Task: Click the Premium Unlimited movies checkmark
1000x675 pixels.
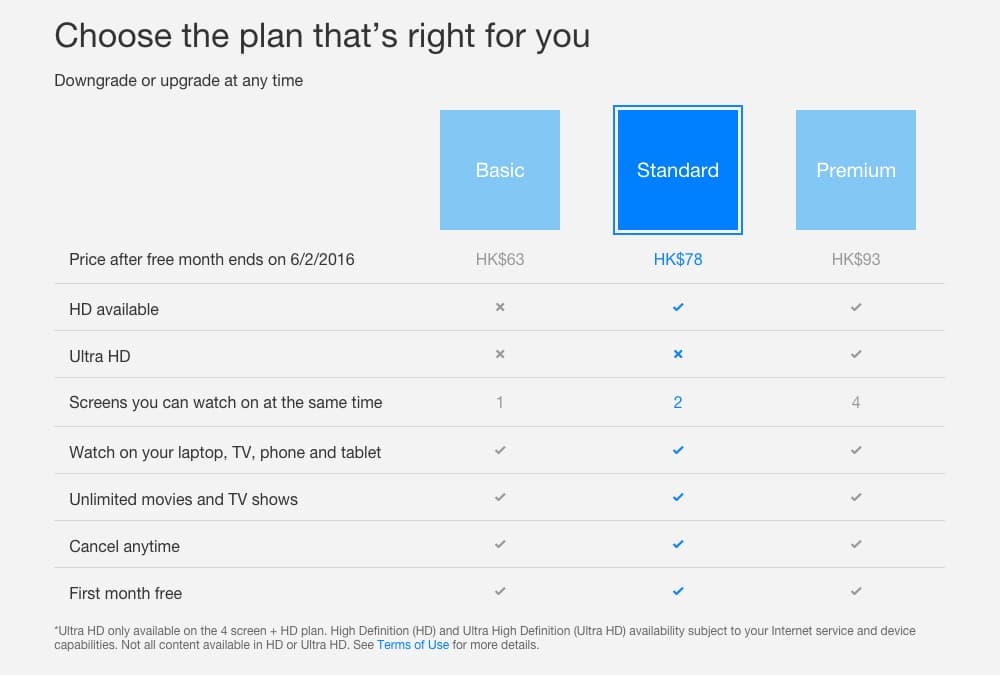Action: coord(856,498)
